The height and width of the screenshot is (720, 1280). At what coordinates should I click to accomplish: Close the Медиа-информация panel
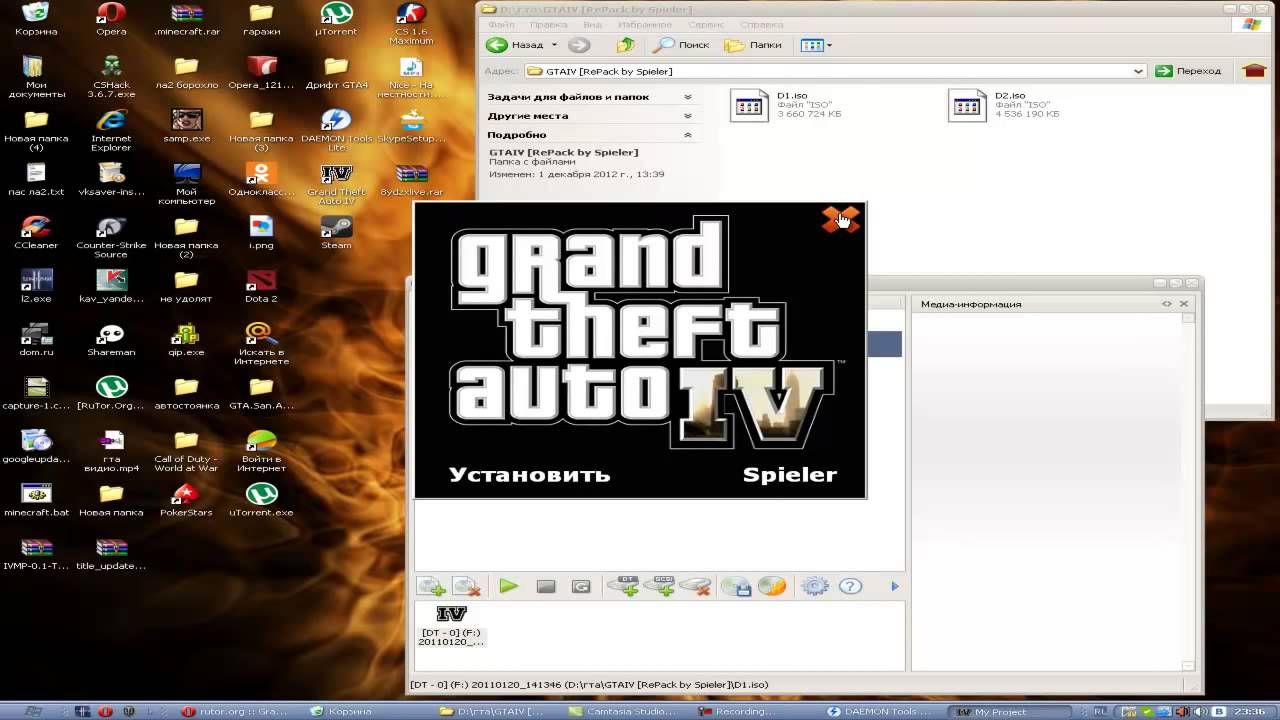1184,303
